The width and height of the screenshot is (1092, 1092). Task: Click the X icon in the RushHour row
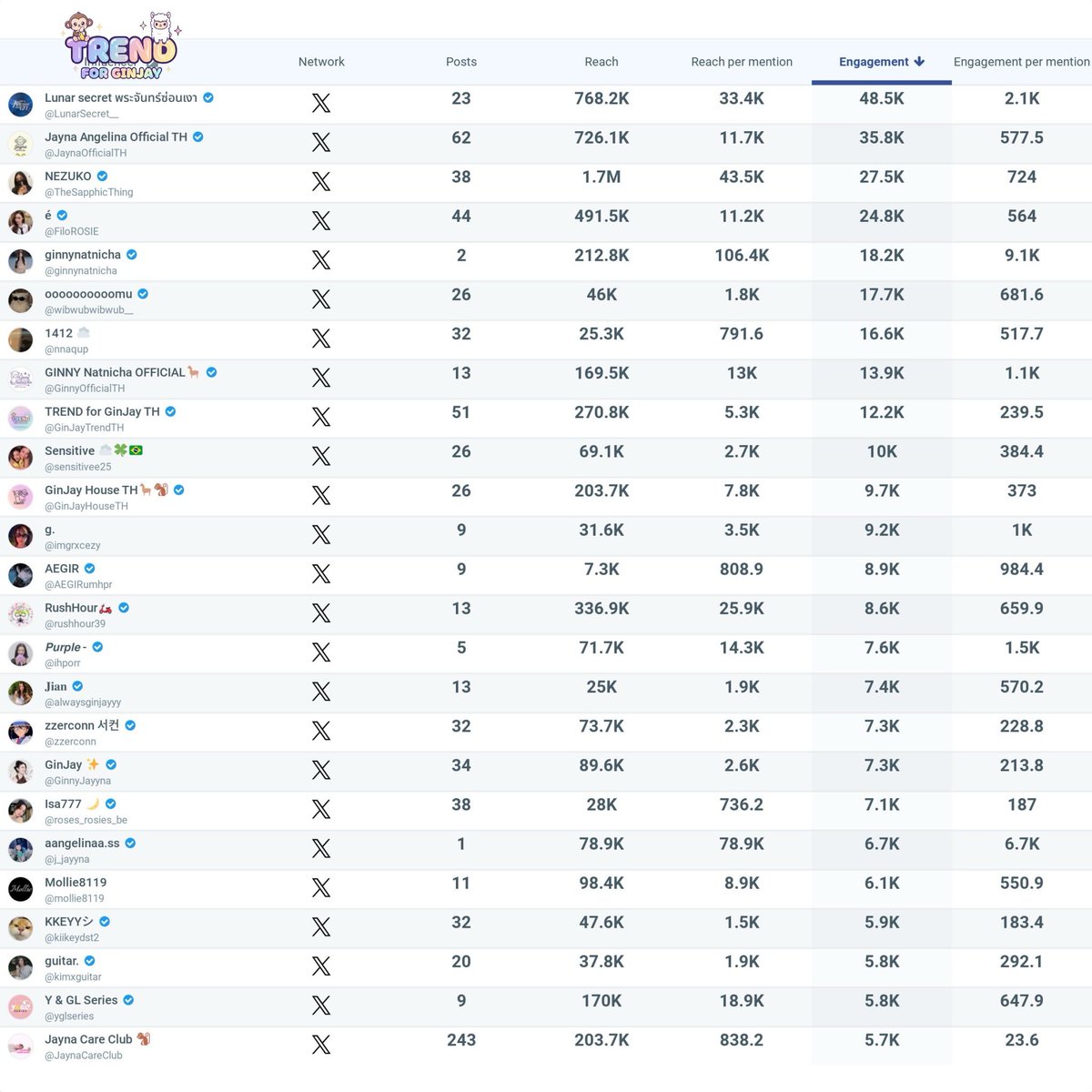321,612
